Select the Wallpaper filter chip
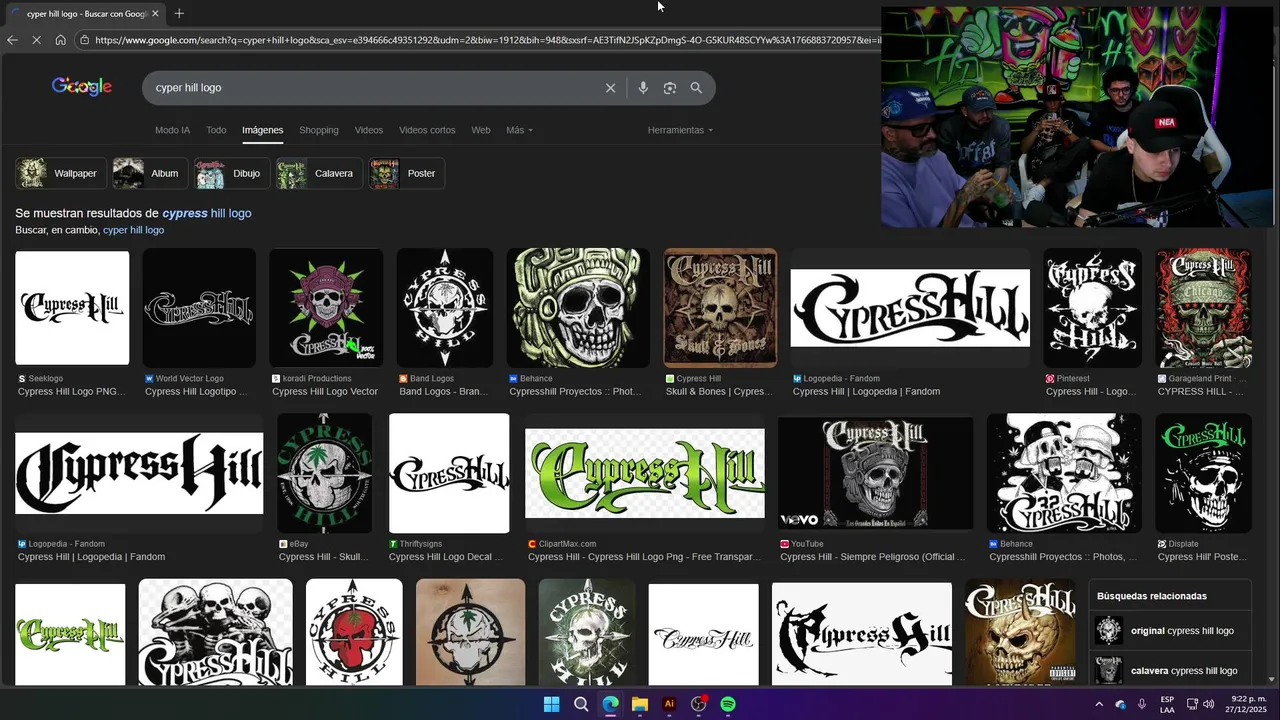This screenshot has height=720, width=1280. 60,173
